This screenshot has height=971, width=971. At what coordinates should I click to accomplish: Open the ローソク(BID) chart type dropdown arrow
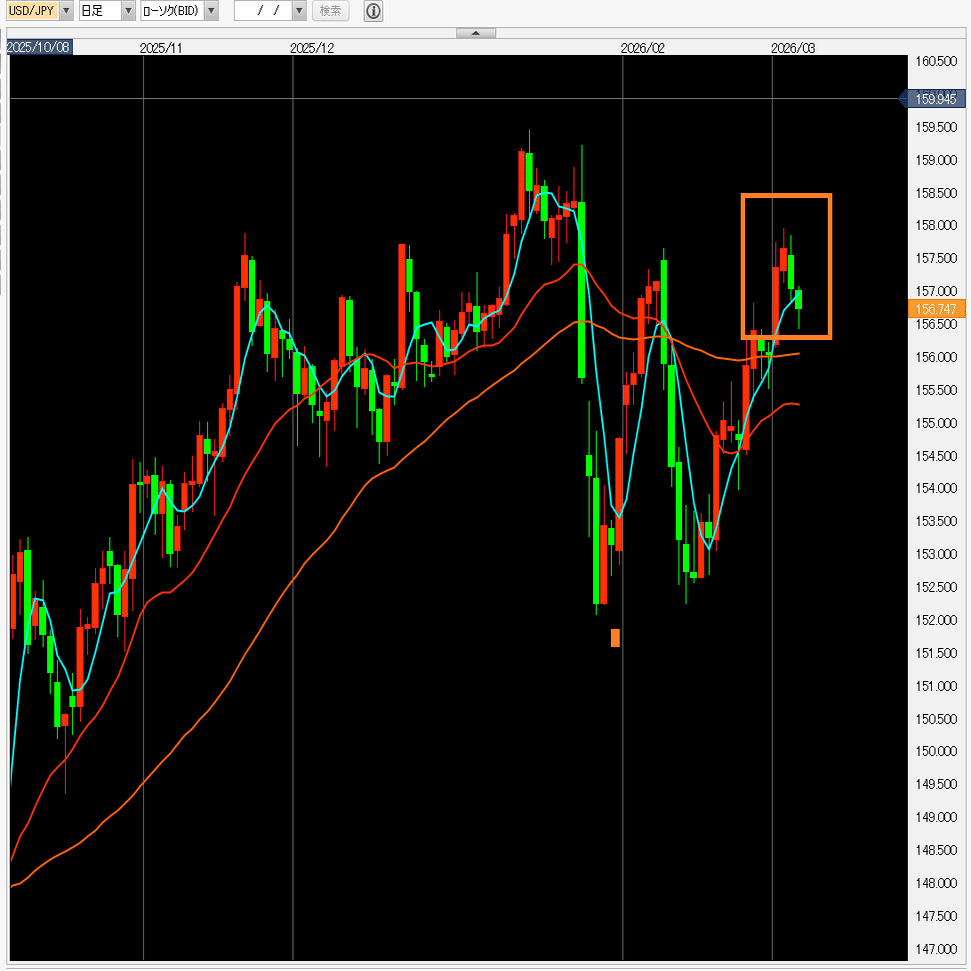point(211,11)
